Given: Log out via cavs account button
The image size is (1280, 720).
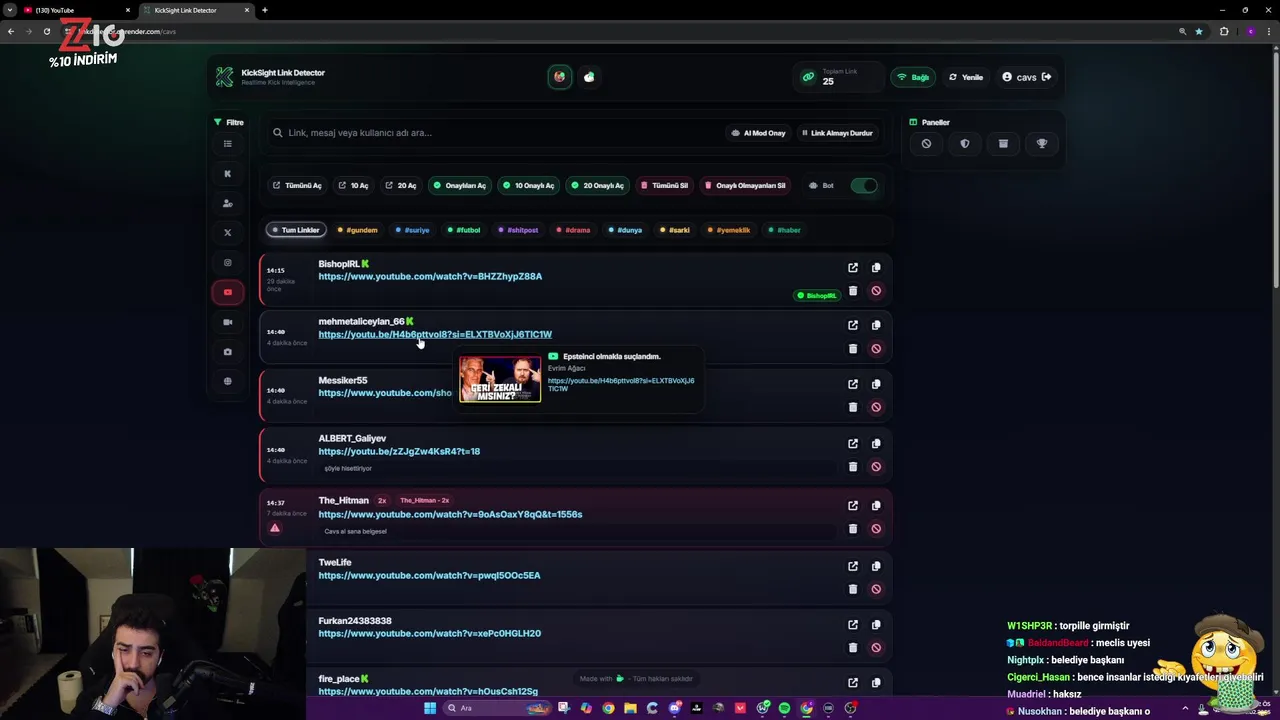Looking at the screenshot, I should pyautogui.click(x=1027, y=77).
